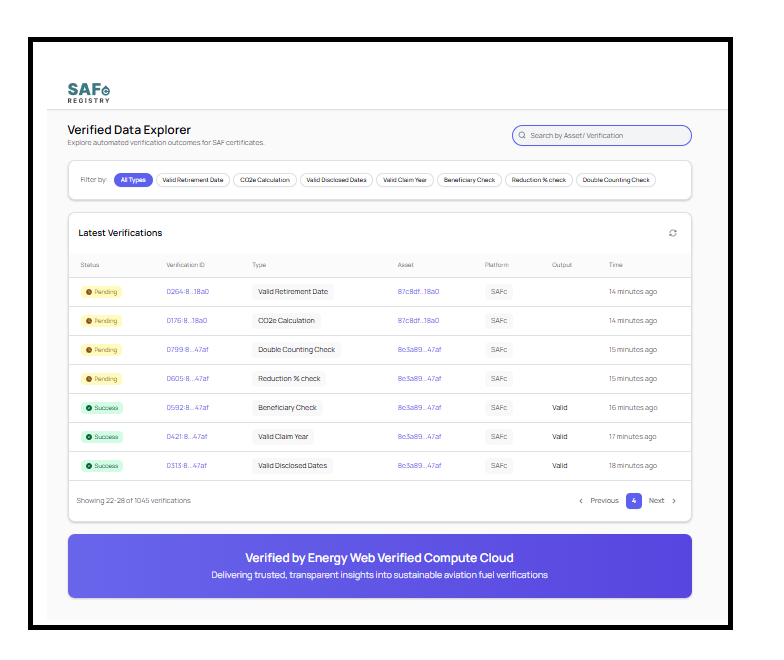The image size is (784, 660).
Task: Click the '16 minutes ago' time cell
Action: [632, 408]
